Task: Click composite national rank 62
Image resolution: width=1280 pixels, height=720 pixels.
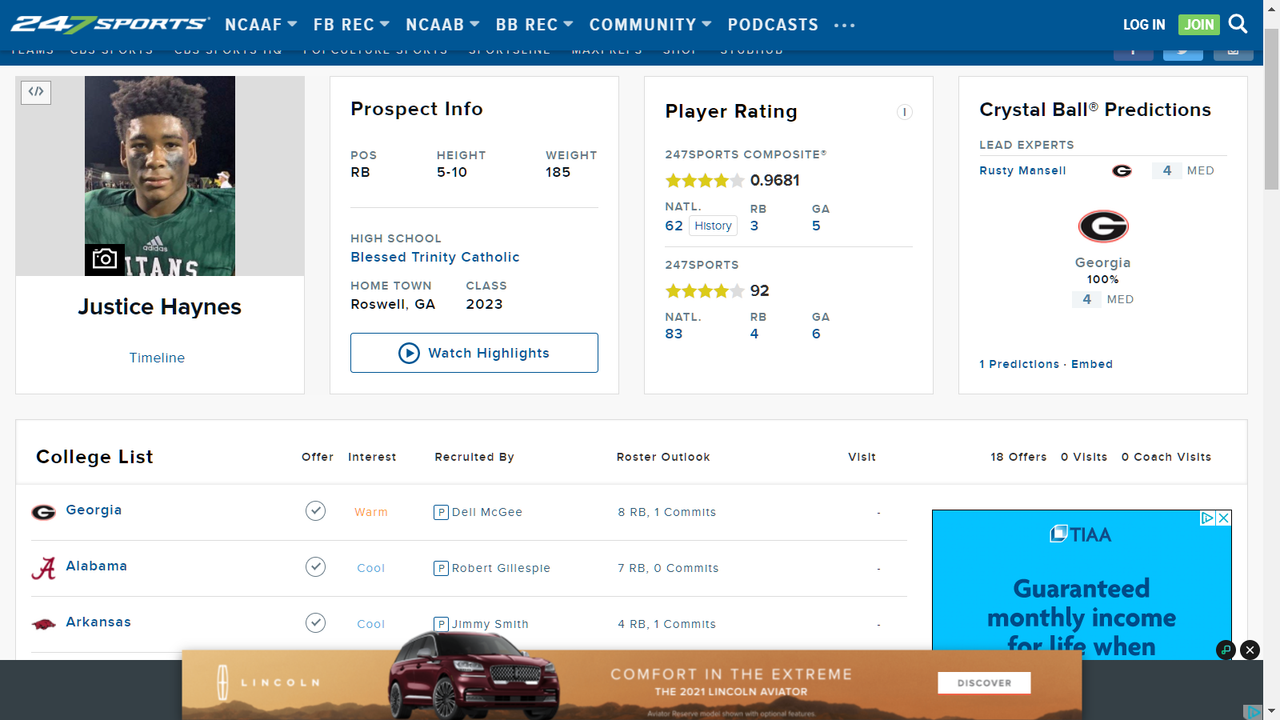Action: click(674, 226)
